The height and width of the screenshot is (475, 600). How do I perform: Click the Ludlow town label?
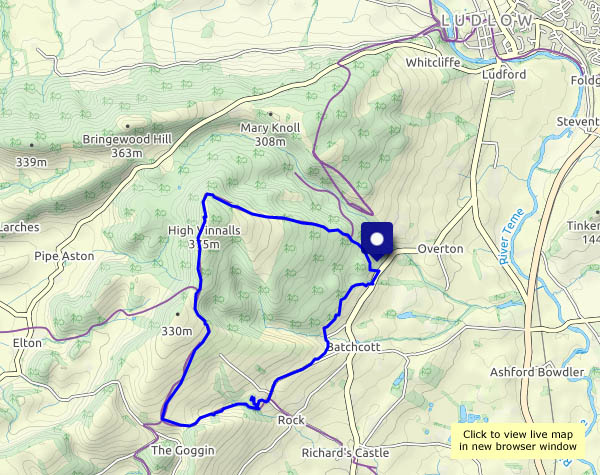(x=487, y=21)
